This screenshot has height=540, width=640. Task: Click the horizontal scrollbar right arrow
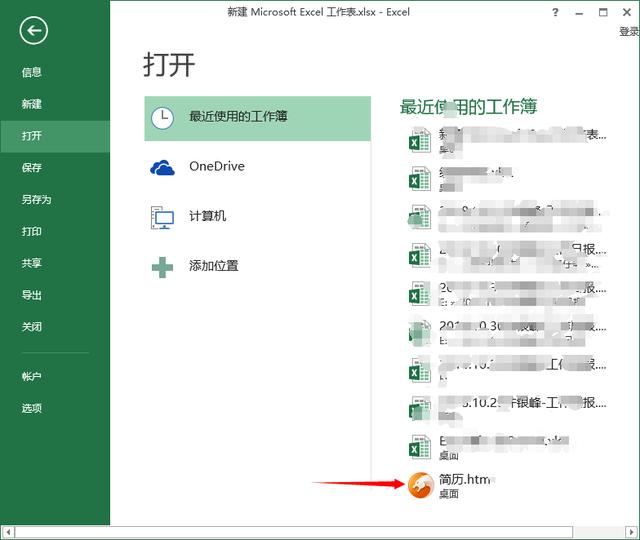point(631,532)
